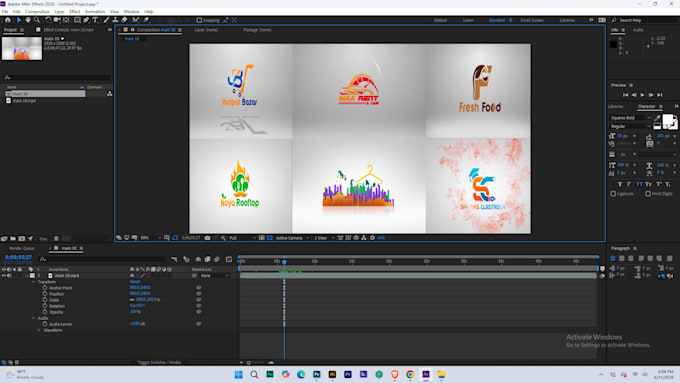680x383 pixels.
Task: Click current time indicator on timeline ruler
Action: click(x=284, y=262)
